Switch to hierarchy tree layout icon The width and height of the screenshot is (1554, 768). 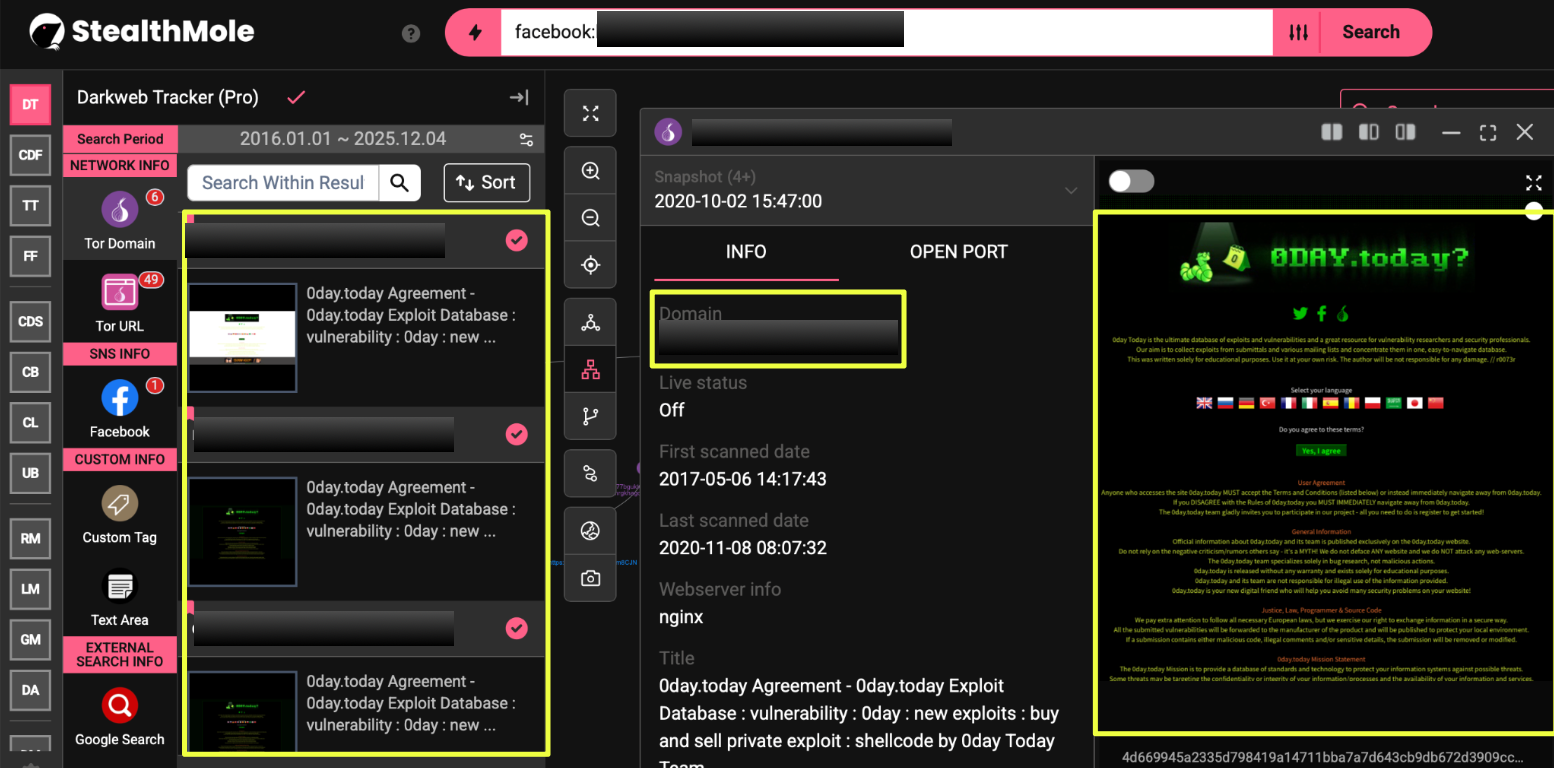click(x=590, y=371)
